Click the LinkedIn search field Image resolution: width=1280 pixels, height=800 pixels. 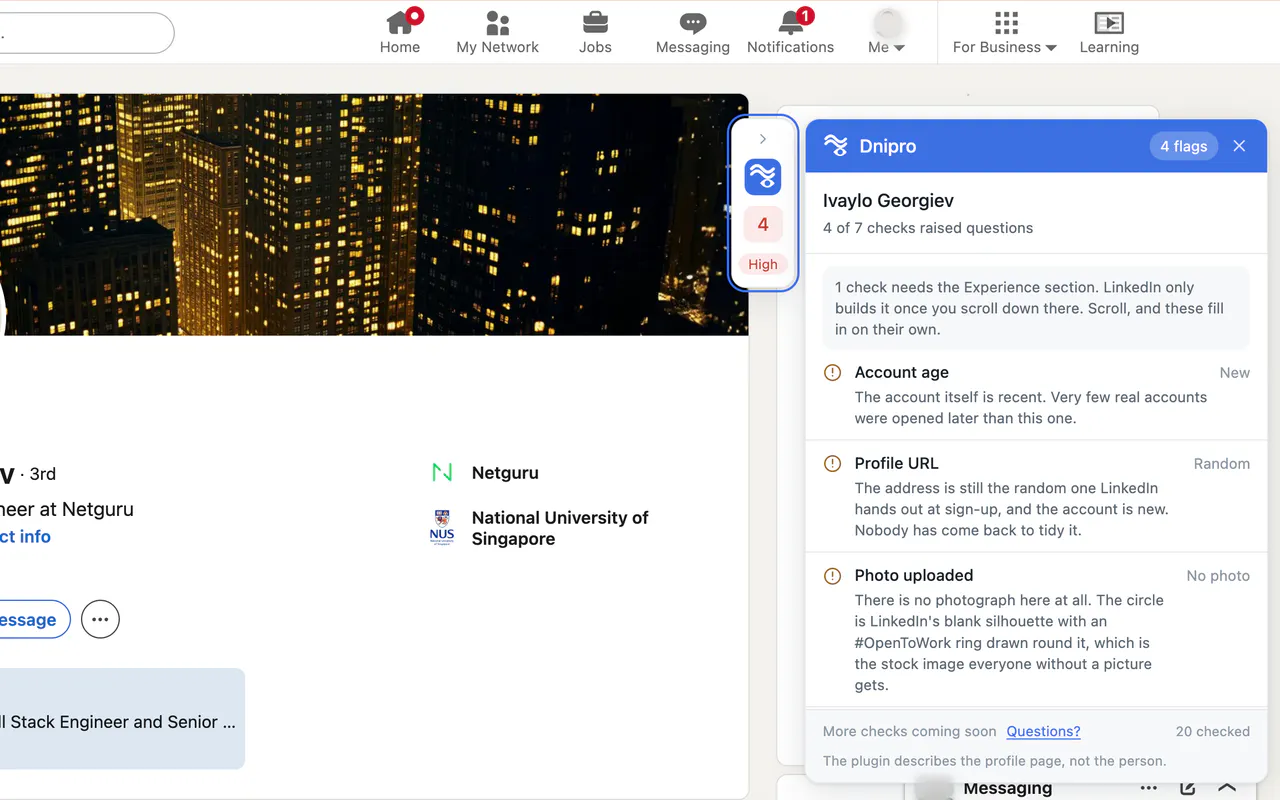[86, 33]
